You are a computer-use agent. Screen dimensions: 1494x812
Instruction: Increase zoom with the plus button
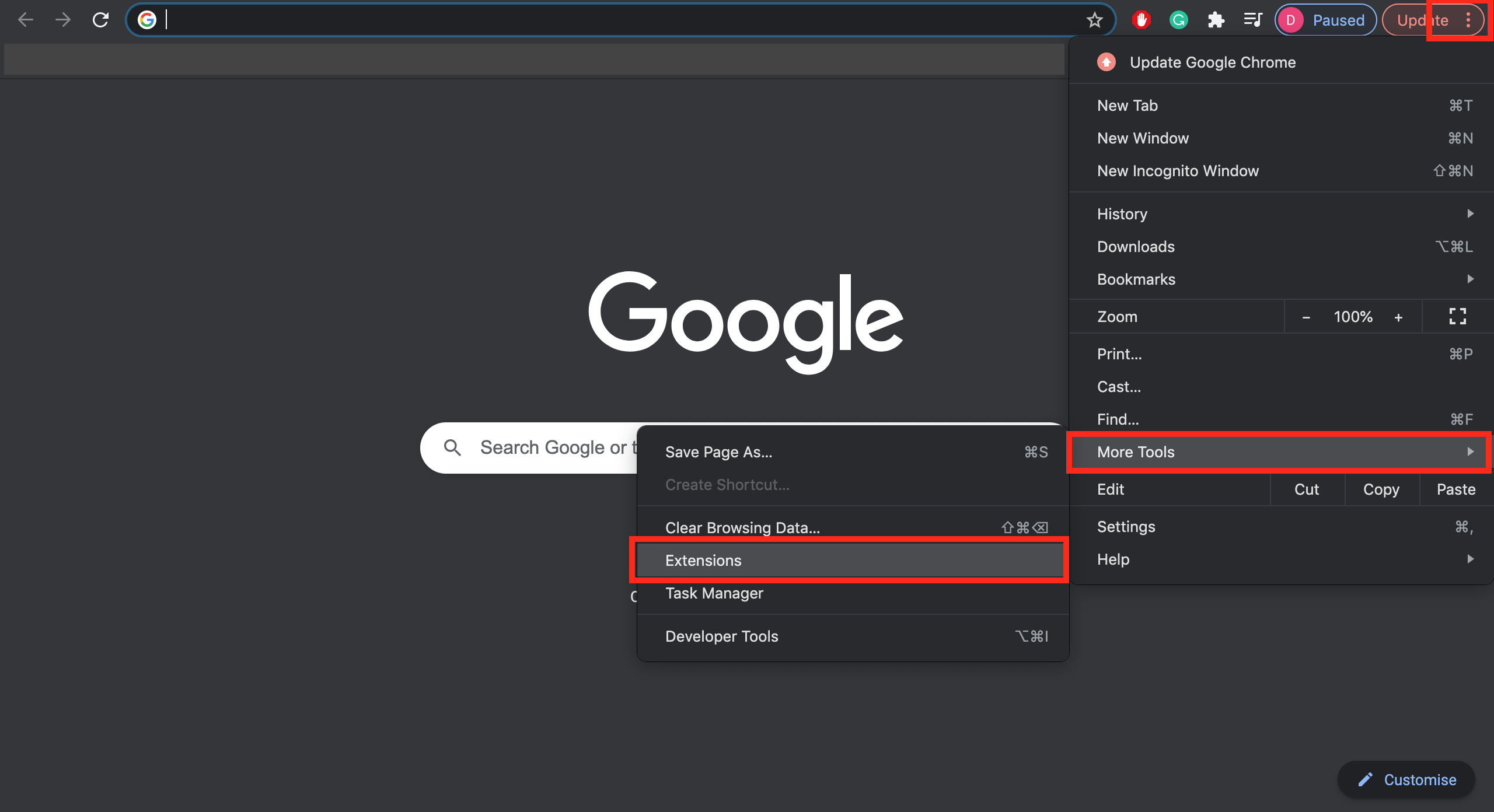point(1398,317)
